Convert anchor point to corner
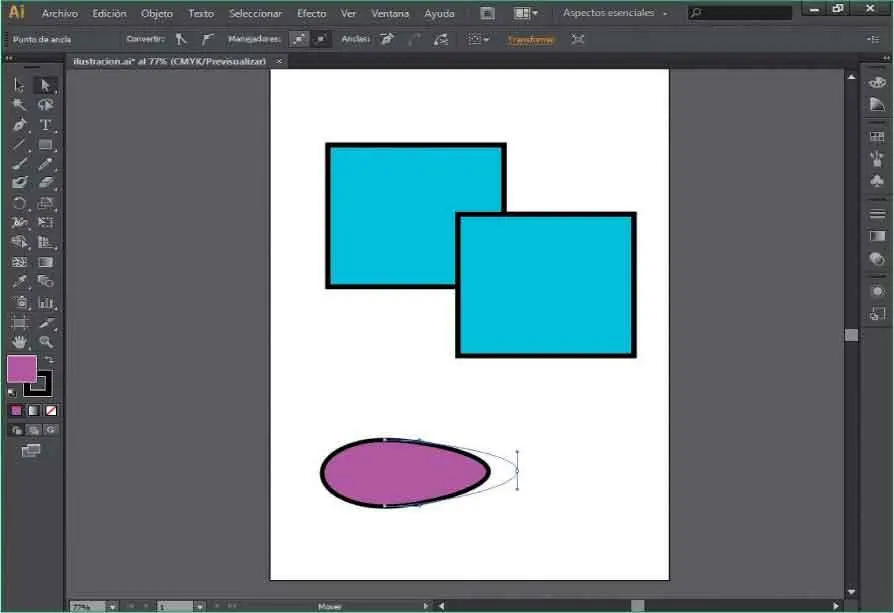Image resolution: width=894 pixels, height=613 pixels. tap(181, 39)
